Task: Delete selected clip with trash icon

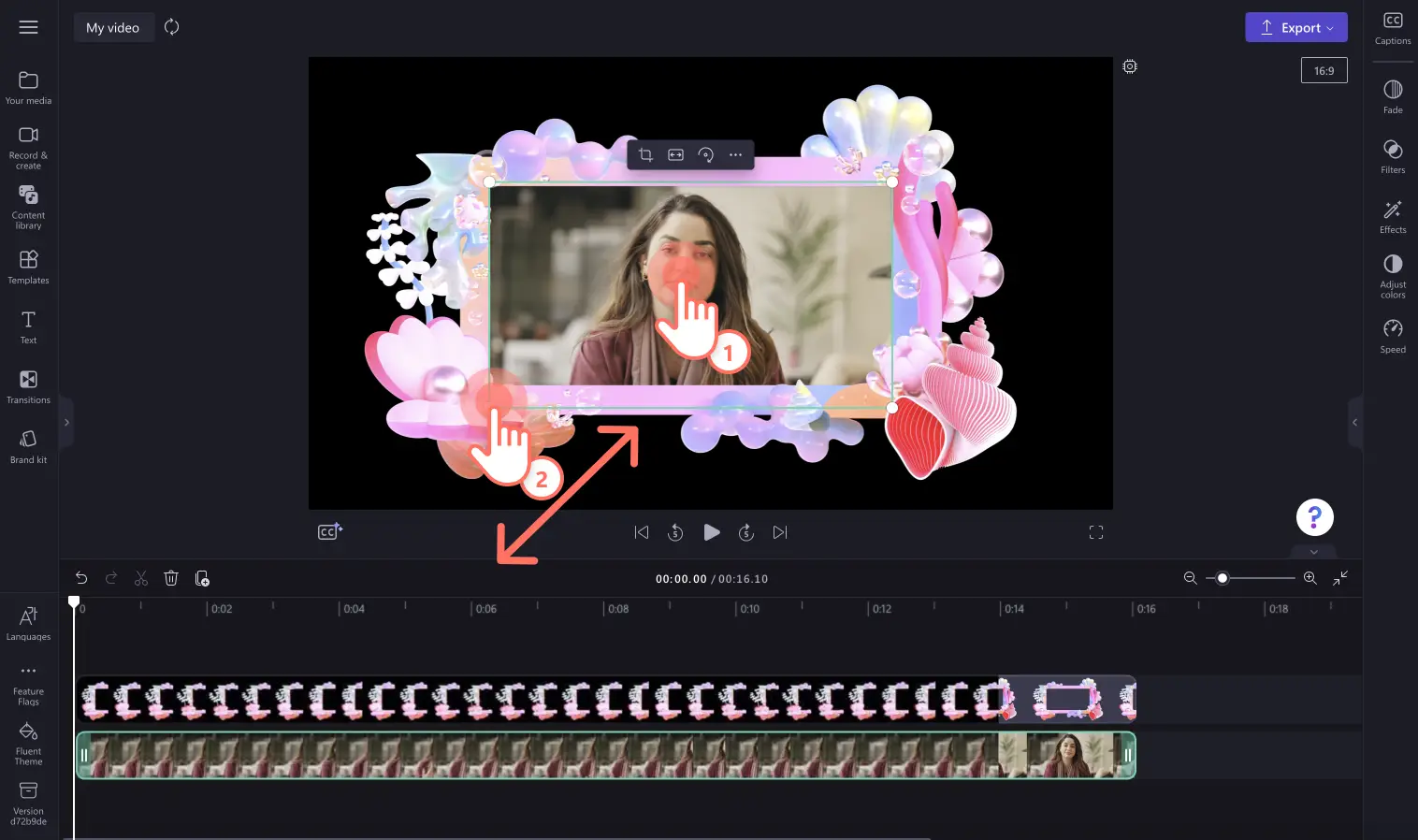Action: point(171,578)
